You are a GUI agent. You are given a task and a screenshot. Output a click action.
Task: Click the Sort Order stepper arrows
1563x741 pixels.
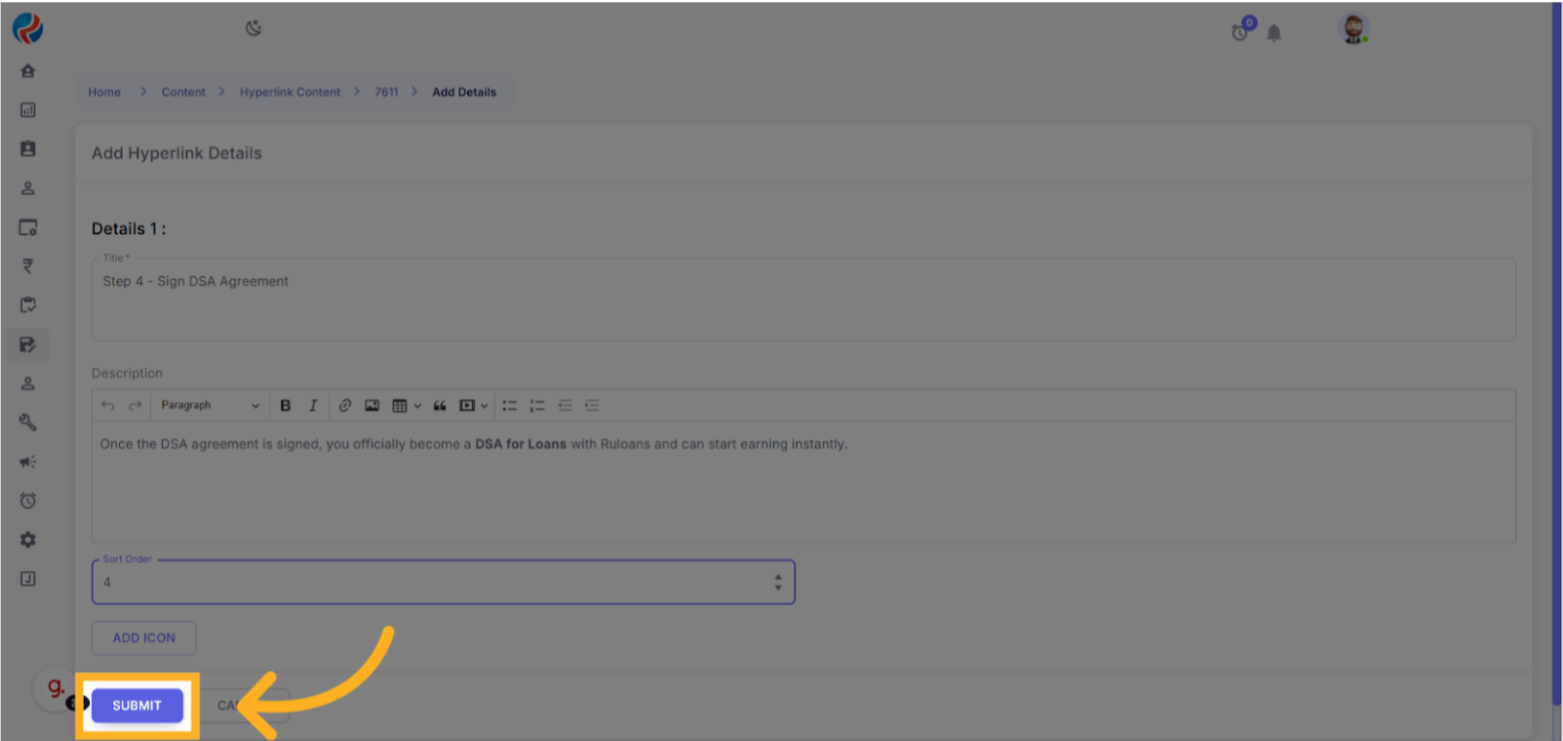[778, 582]
